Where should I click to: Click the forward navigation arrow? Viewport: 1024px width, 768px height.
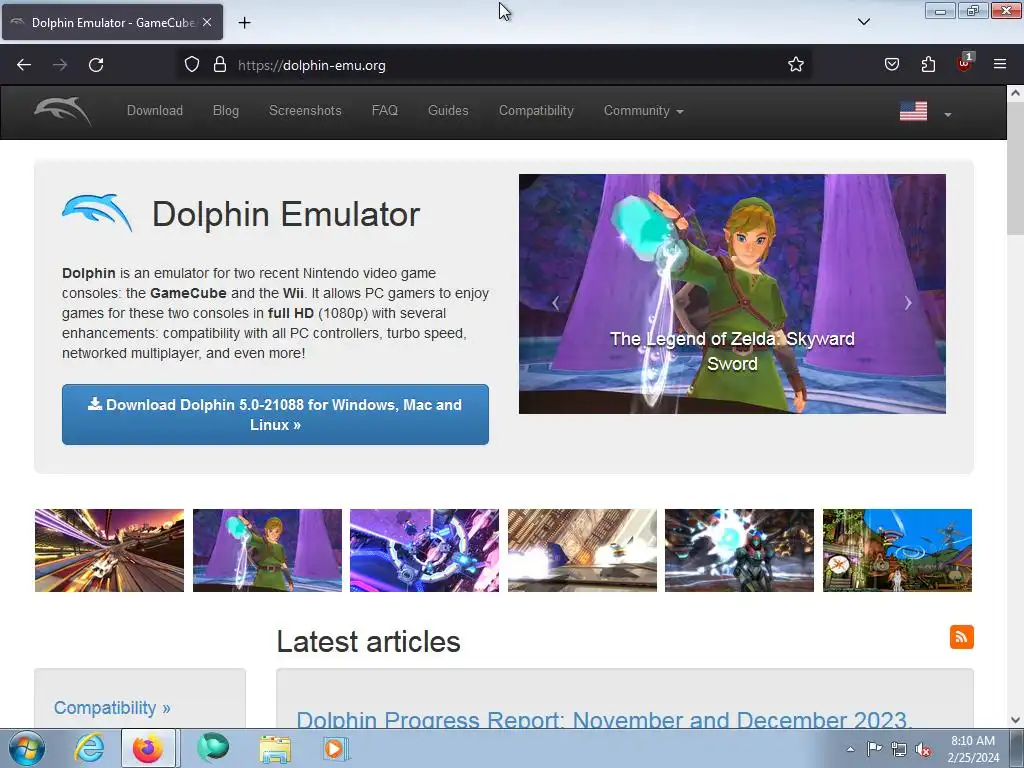pos(60,65)
